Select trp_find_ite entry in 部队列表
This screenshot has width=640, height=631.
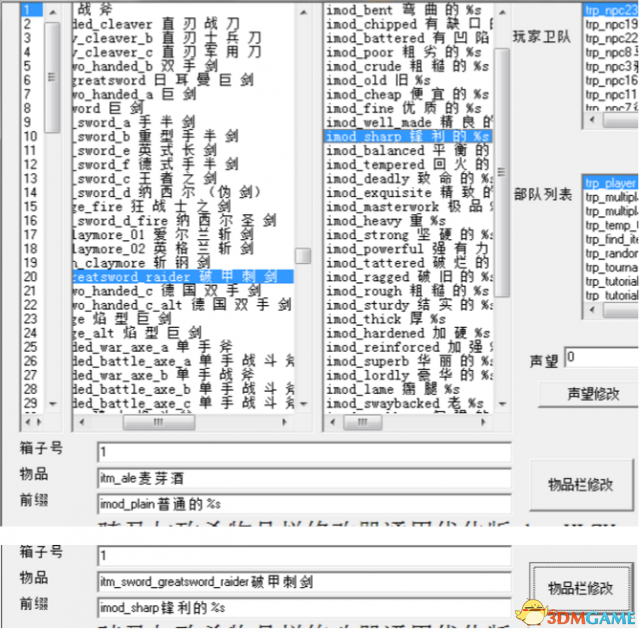[611, 239]
